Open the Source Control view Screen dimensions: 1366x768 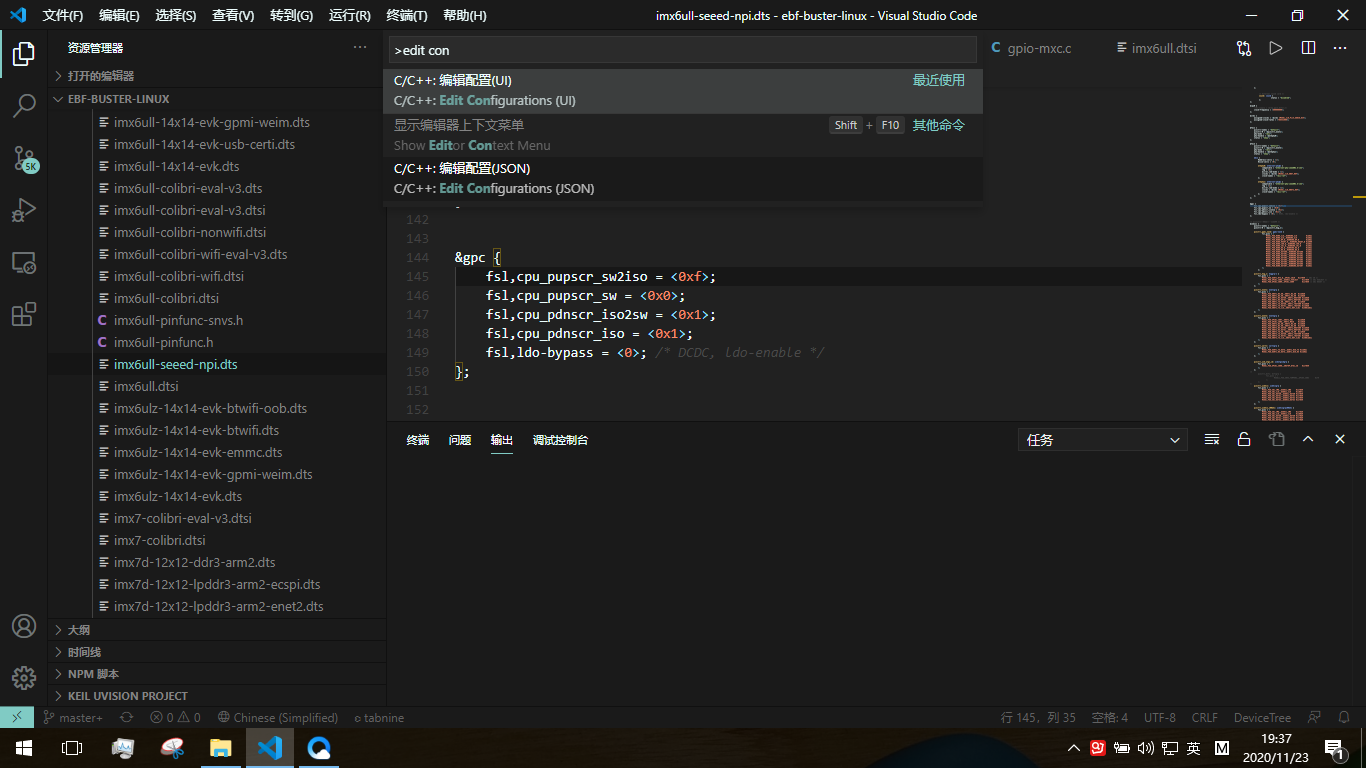(24, 158)
